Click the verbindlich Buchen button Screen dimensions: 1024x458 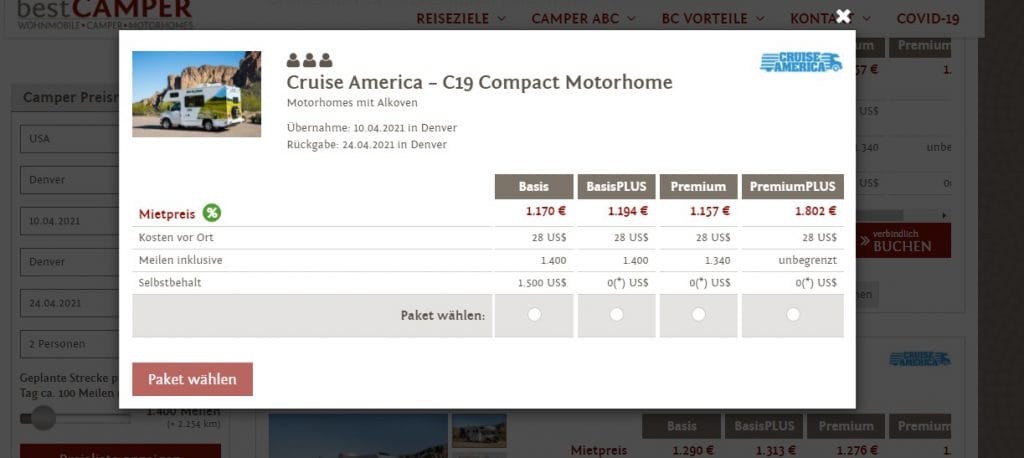pyautogui.click(x=903, y=240)
